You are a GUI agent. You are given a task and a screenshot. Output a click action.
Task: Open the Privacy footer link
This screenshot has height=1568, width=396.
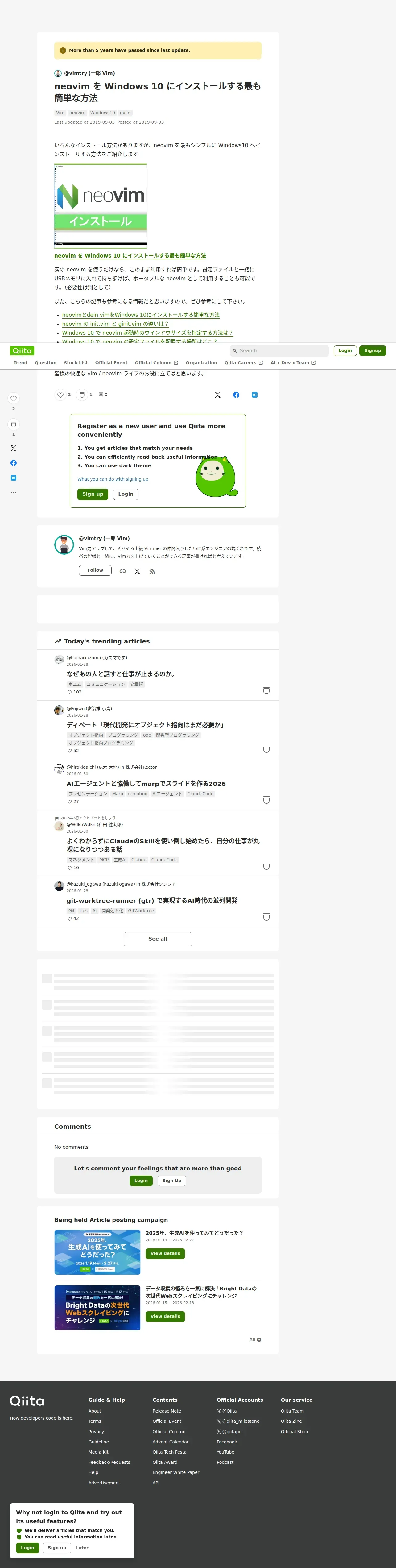96,1432
